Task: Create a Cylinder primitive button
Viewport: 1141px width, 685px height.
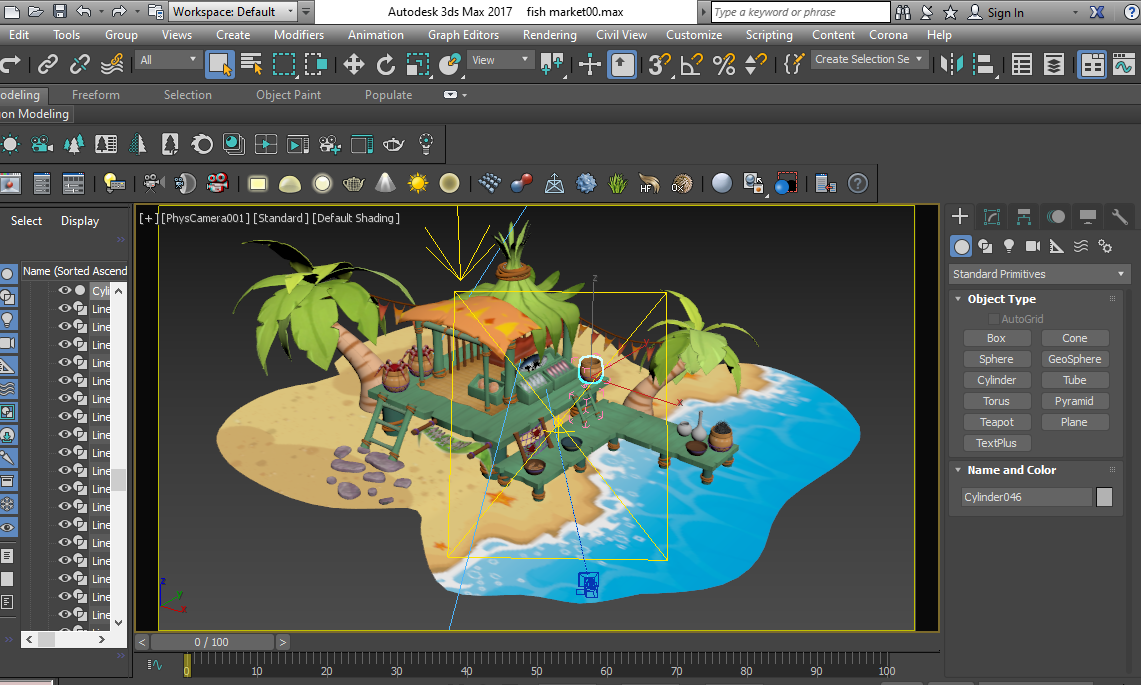Action: click(x=996, y=380)
